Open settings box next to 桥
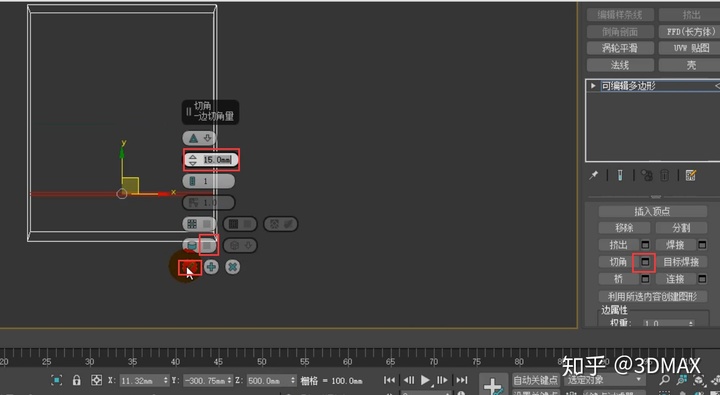 tap(645, 279)
